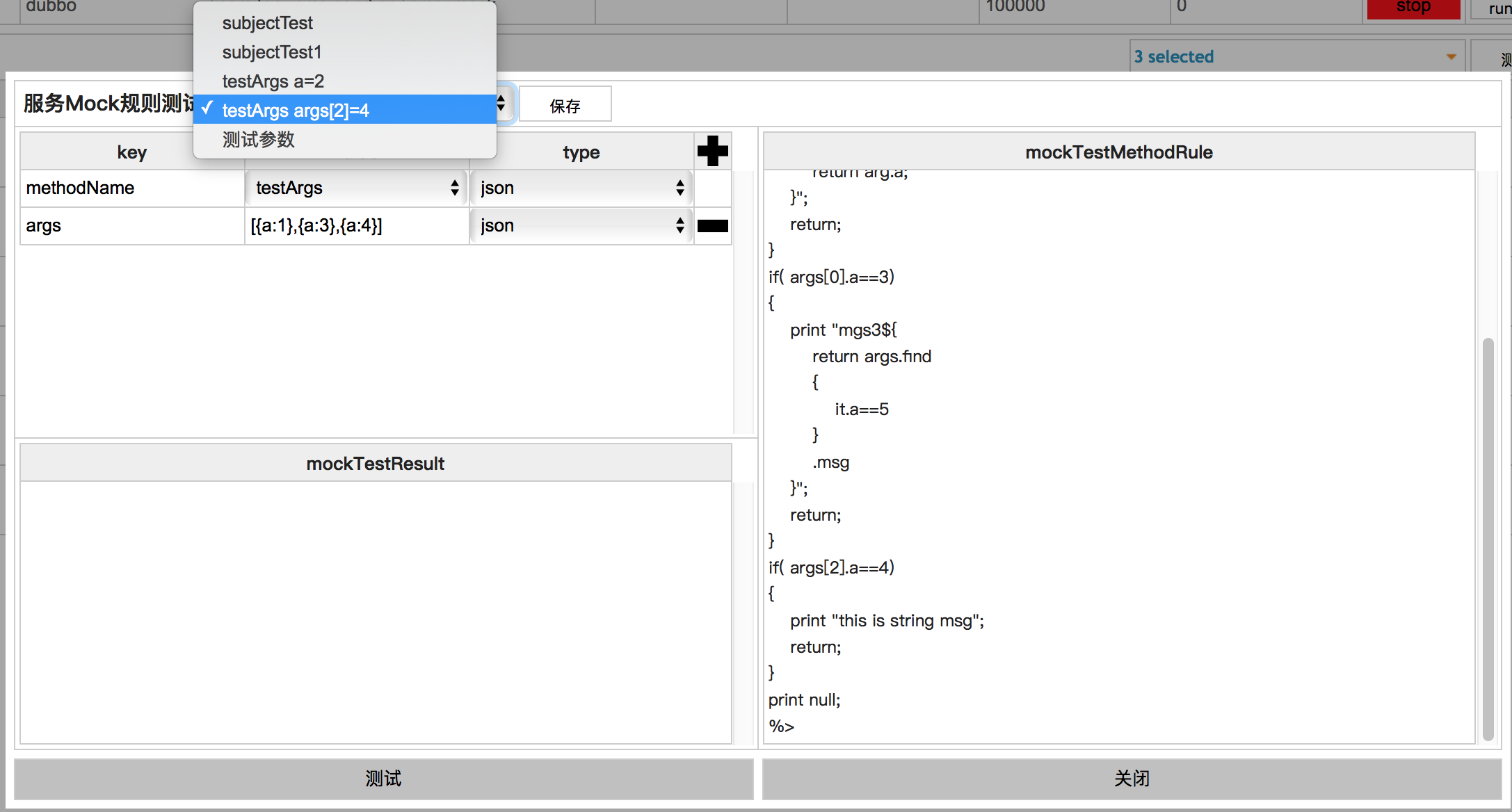Click the orange arrow of the 3 selected box
1512x812 pixels.
click(1451, 57)
